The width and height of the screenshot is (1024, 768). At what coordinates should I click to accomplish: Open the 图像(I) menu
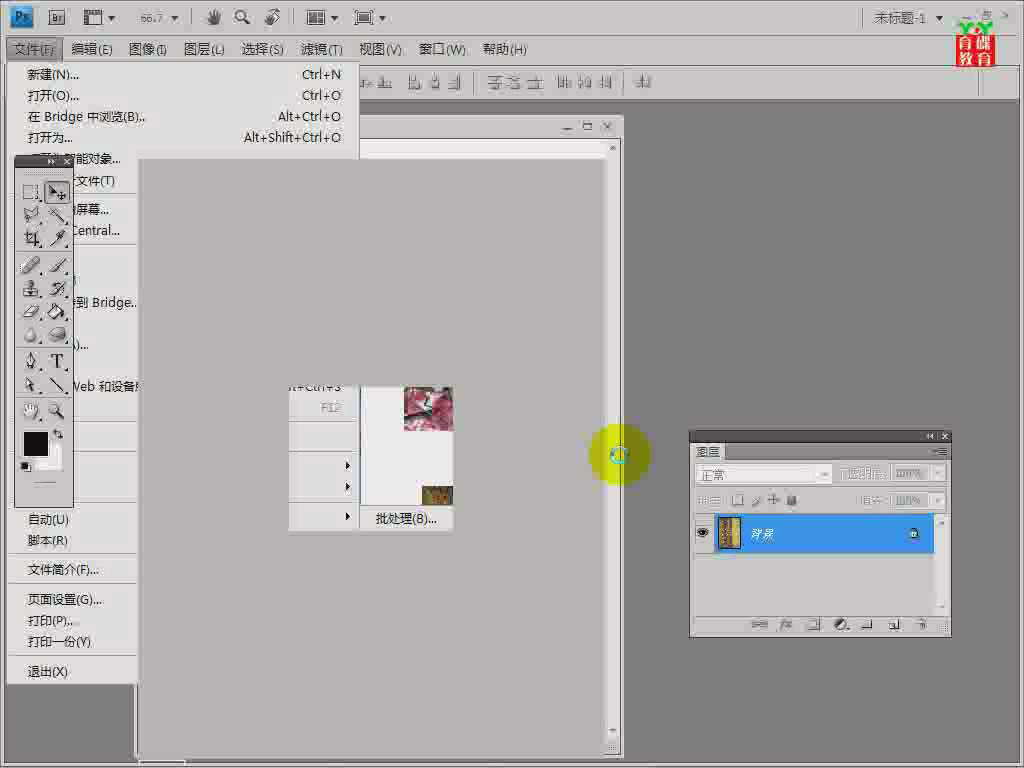pos(148,49)
